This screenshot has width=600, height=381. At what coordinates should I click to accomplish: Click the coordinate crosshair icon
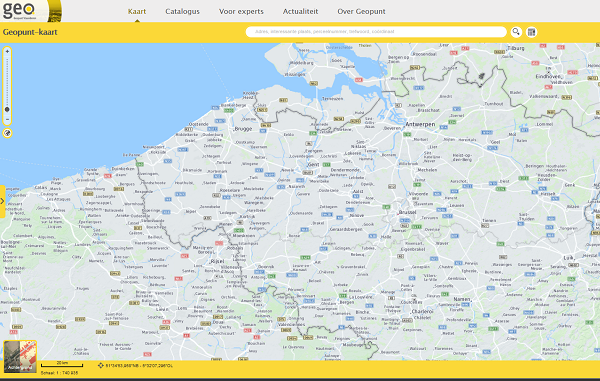101,365
